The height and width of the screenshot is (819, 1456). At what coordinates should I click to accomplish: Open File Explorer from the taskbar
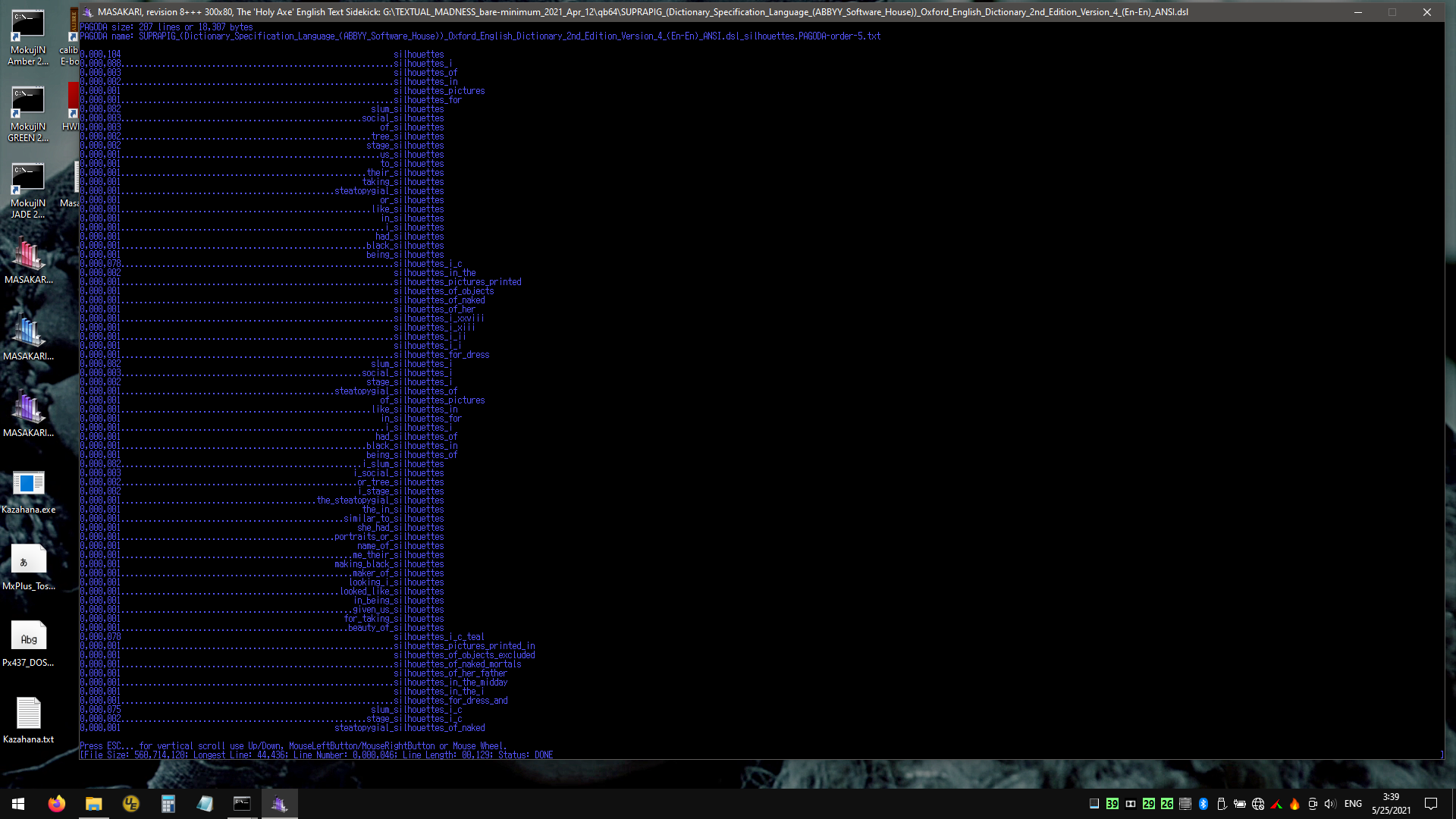[x=94, y=804]
